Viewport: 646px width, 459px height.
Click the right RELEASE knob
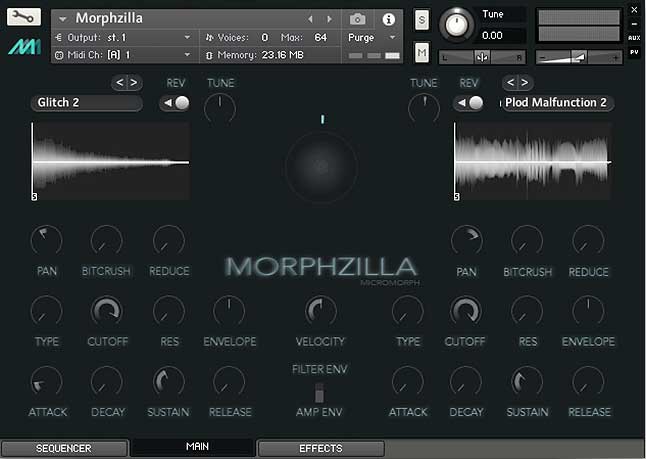click(588, 382)
